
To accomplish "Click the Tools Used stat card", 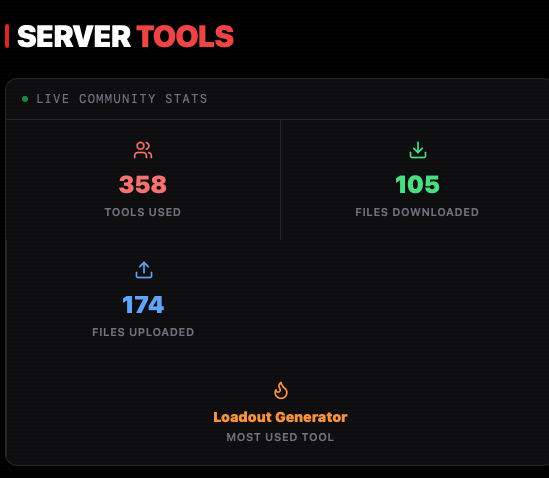I will pyautogui.click(x=143, y=180).
